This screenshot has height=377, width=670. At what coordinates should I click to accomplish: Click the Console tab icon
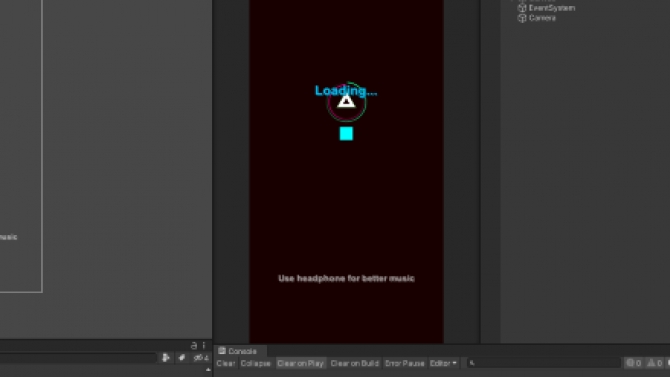point(222,351)
